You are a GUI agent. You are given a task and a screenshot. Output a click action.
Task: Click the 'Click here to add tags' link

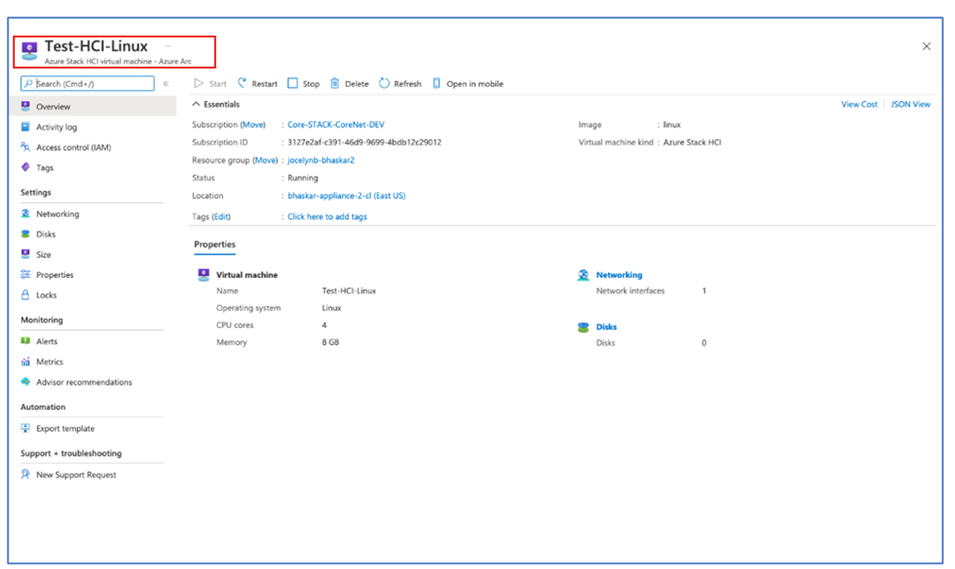coord(327,216)
